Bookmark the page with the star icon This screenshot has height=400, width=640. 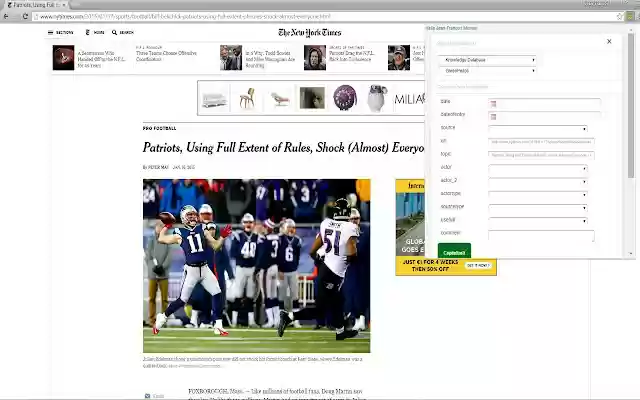pyautogui.click(x=620, y=16)
